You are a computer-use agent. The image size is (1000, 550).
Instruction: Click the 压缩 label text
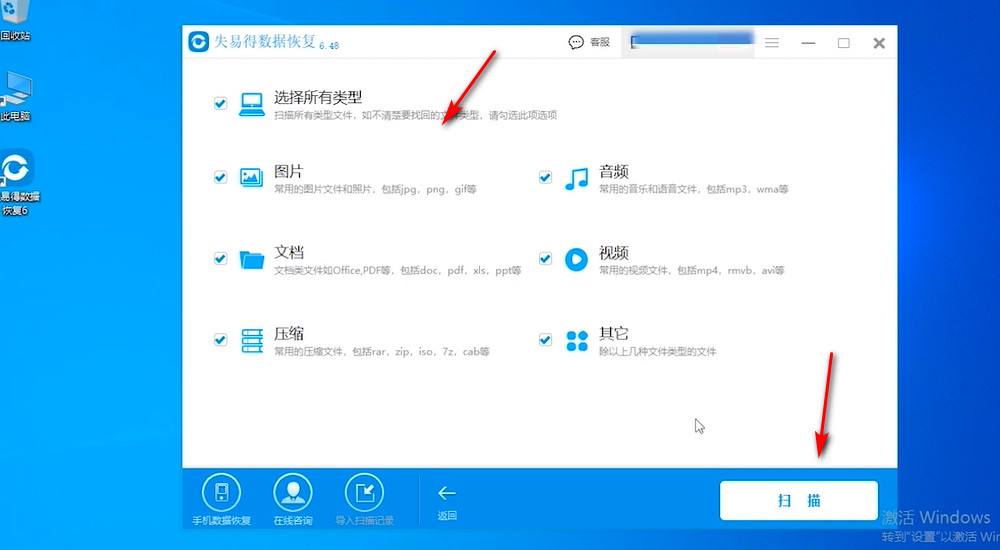tap(289, 334)
